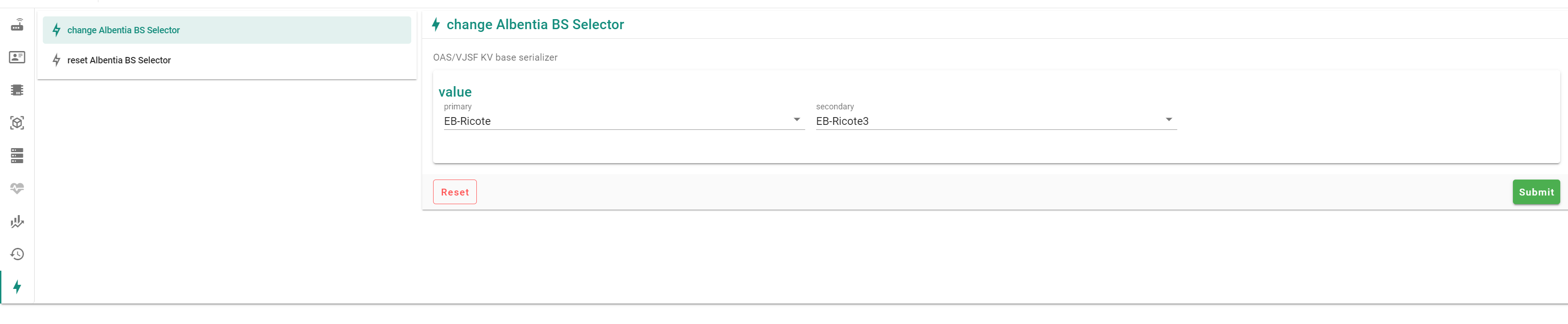Open secondary EB-Ricote3 combo box

(996, 121)
